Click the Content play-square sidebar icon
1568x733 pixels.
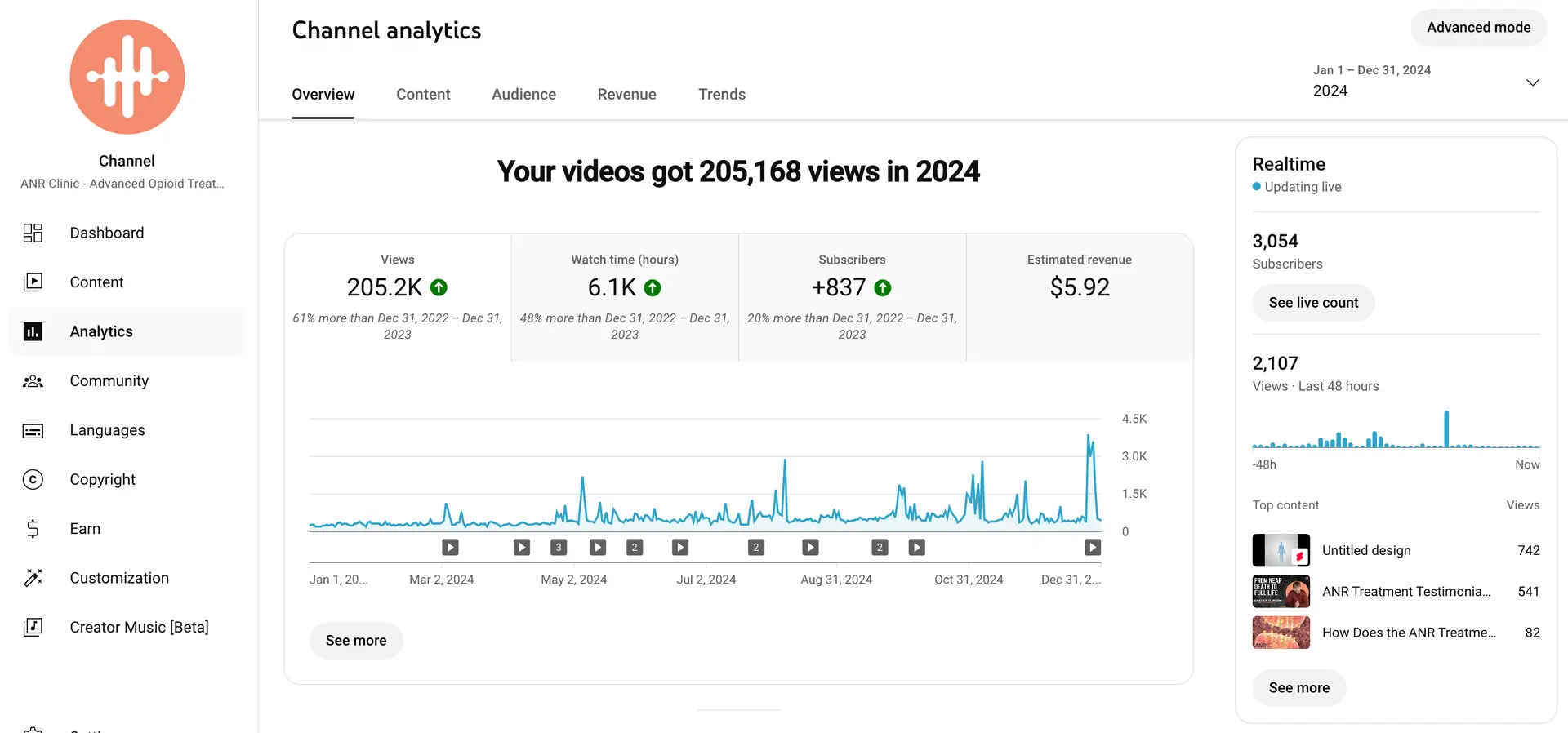pyautogui.click(x=33, y=282)
